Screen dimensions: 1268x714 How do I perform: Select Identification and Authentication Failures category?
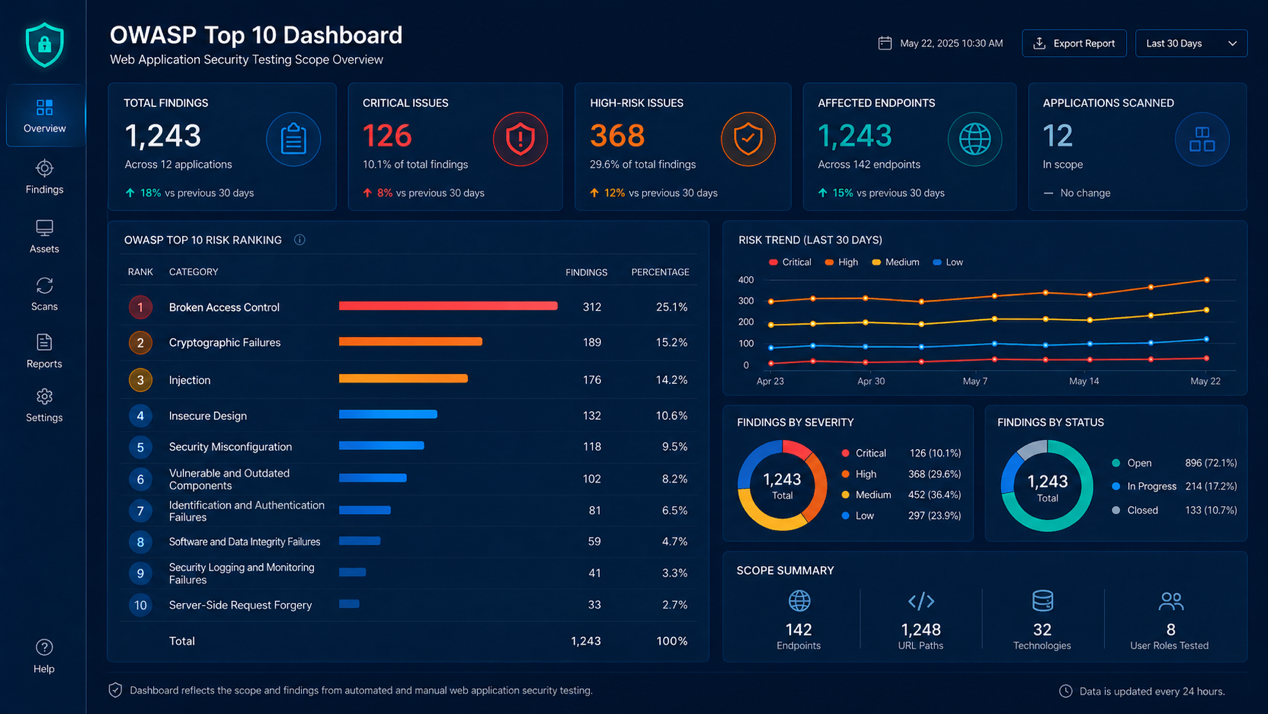coord(247,511)
